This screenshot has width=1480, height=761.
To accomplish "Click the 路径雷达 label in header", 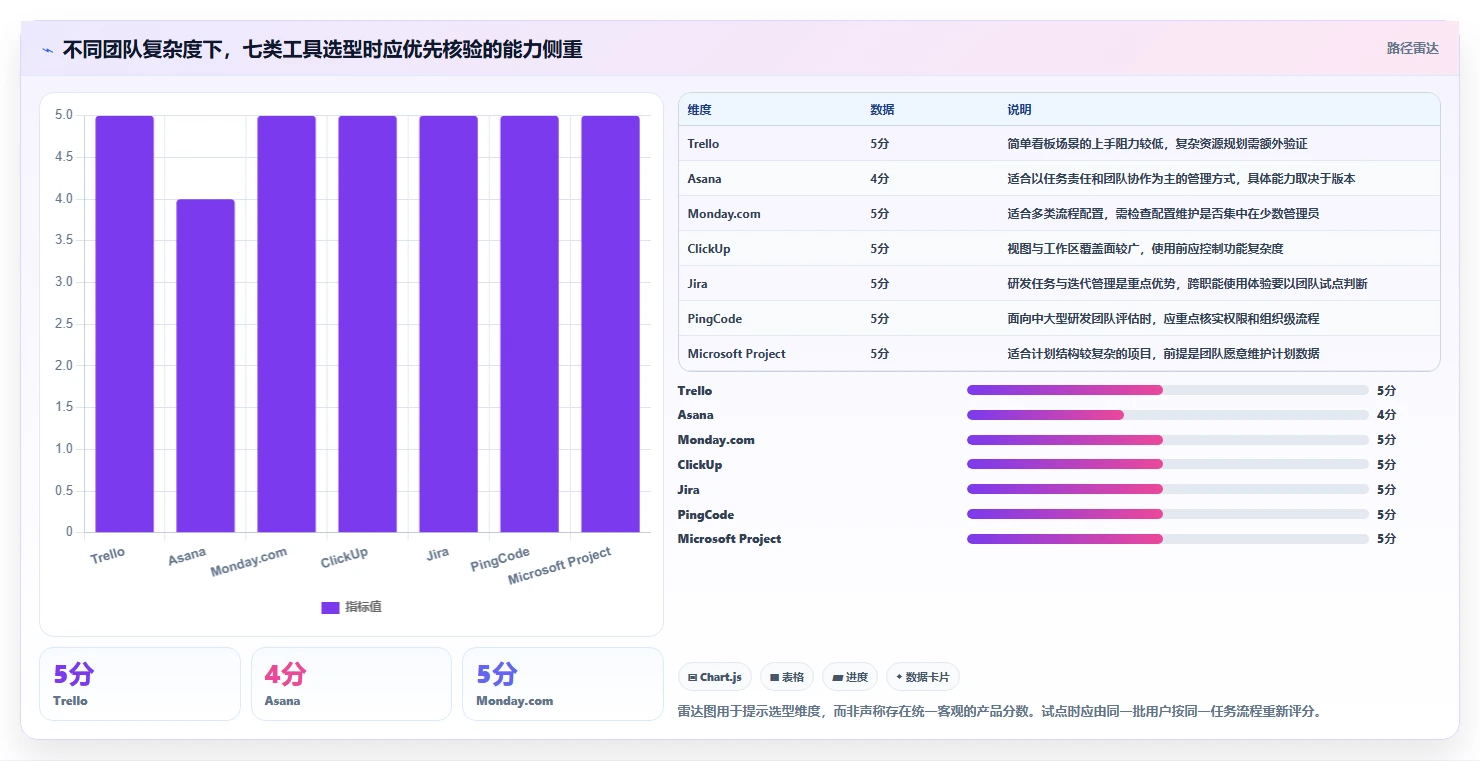I will point(1412,48).
